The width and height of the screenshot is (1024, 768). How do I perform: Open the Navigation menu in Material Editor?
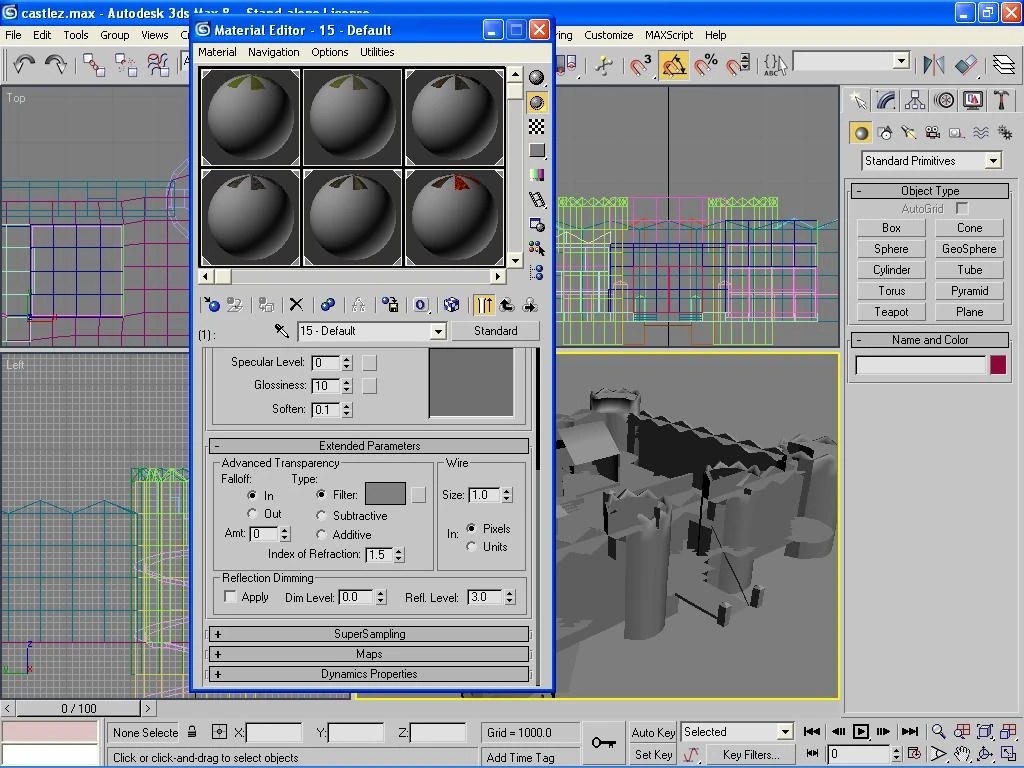click(x=273, y=52)
